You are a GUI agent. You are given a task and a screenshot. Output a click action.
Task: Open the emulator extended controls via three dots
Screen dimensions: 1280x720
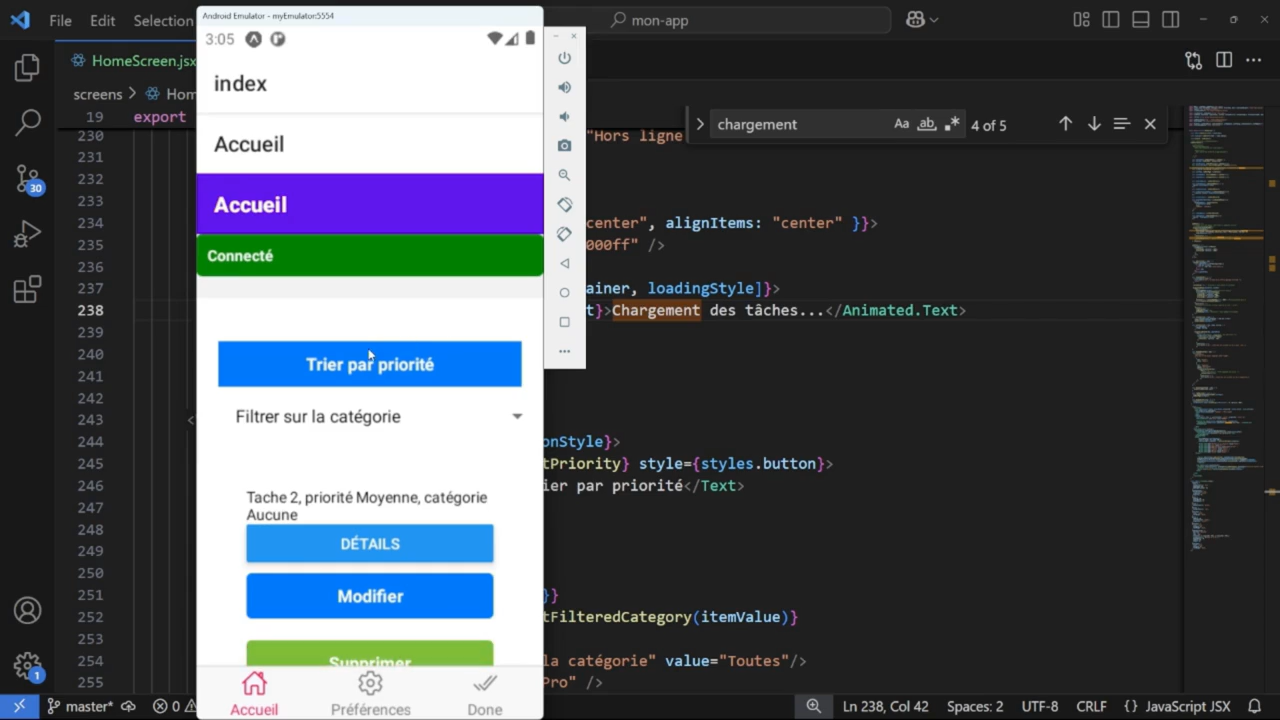click(x=564, y=351)
